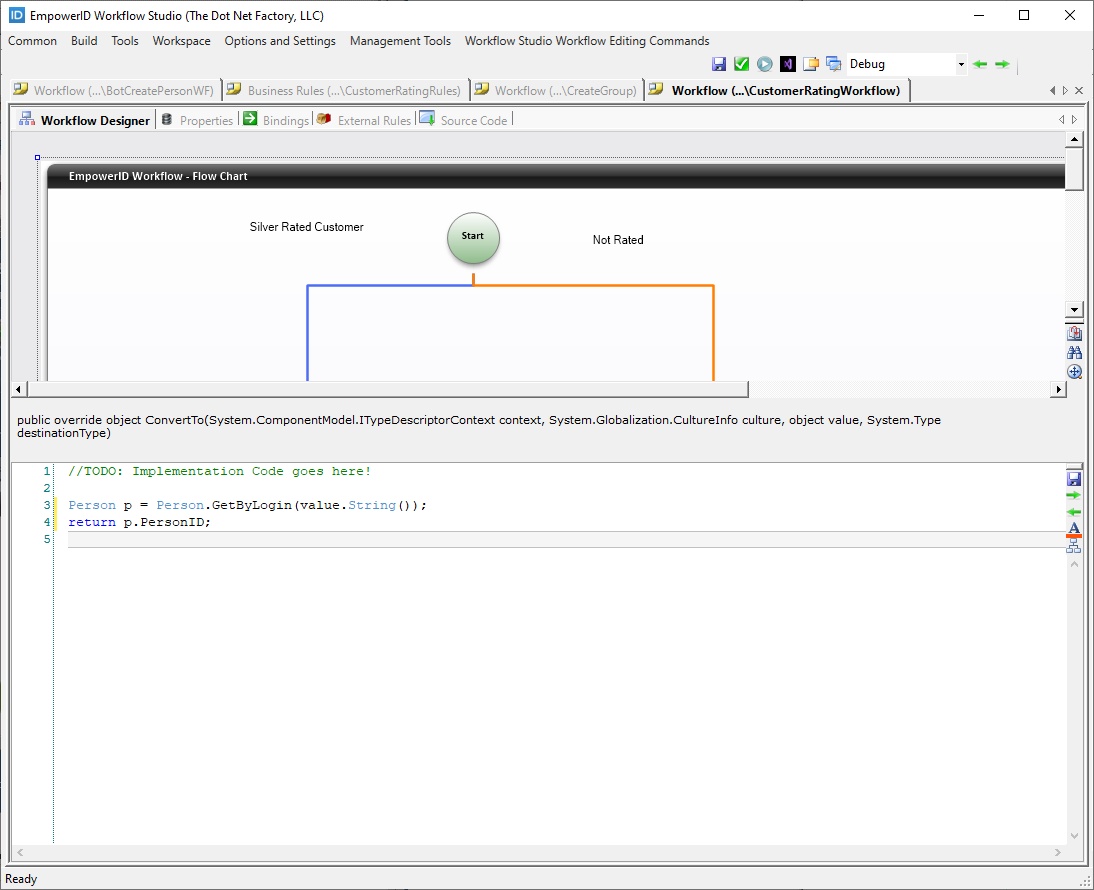Click the blue play run icon
The image size is (1094, 890).
coord(765,64)
